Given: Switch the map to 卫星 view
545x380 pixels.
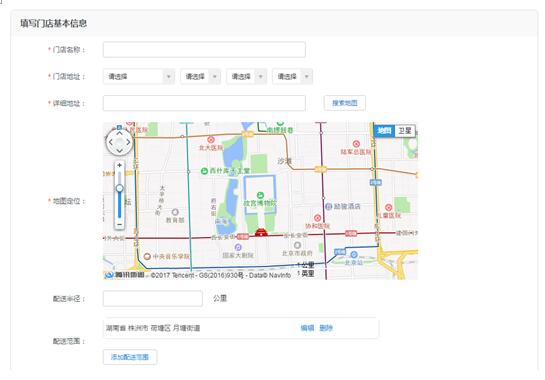Looking at the screenshot, I should click(405, 131).
